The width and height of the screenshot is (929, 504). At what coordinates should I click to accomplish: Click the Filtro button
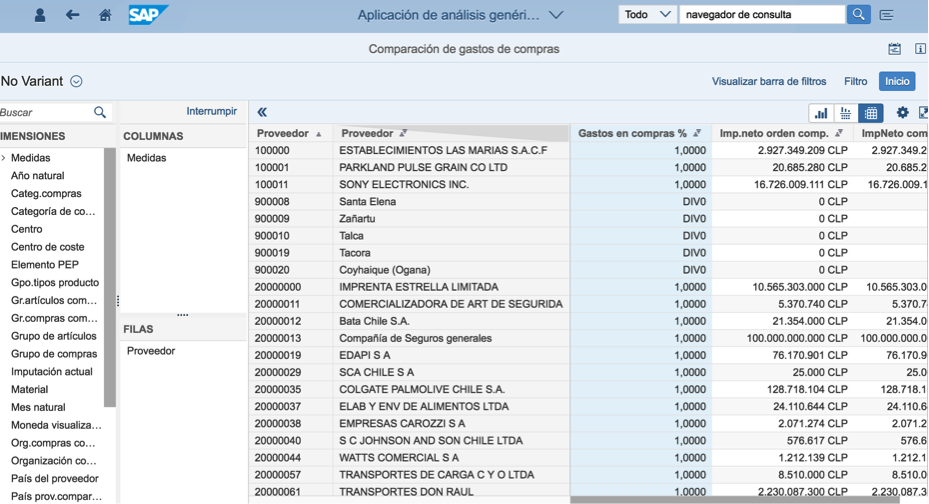[x=855, y=81]
